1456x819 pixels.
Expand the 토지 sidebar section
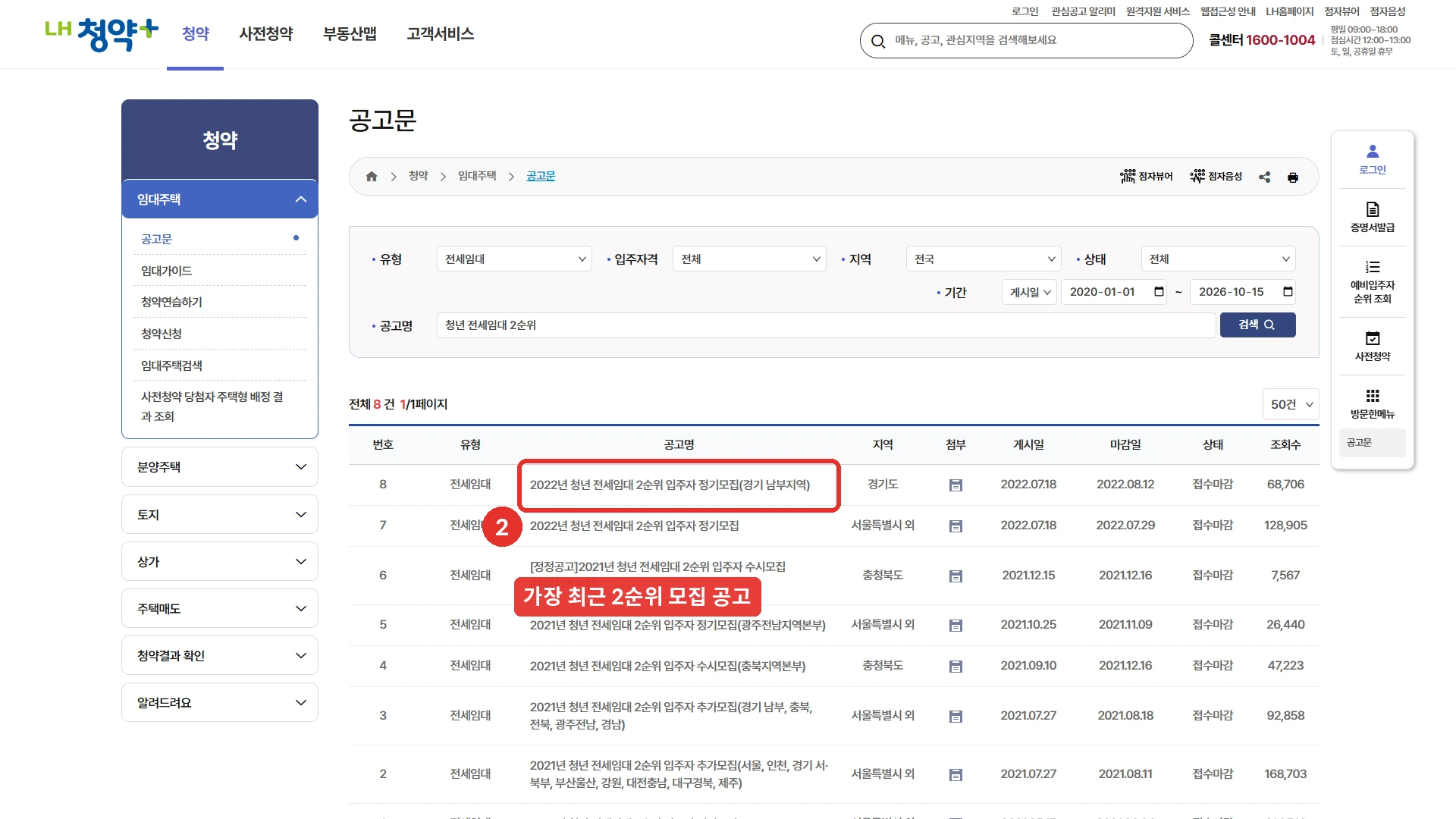(x=220, y=515)
